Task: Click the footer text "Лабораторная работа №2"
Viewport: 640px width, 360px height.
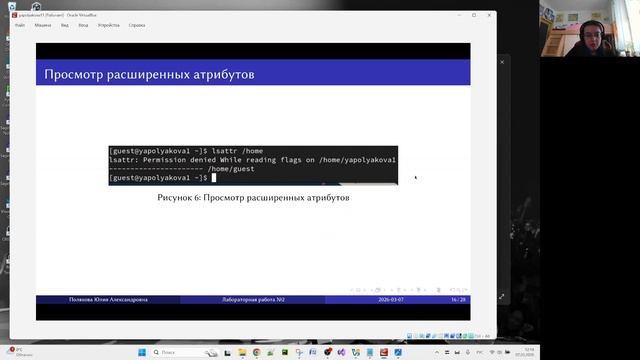Action: (x=253, y=300)
